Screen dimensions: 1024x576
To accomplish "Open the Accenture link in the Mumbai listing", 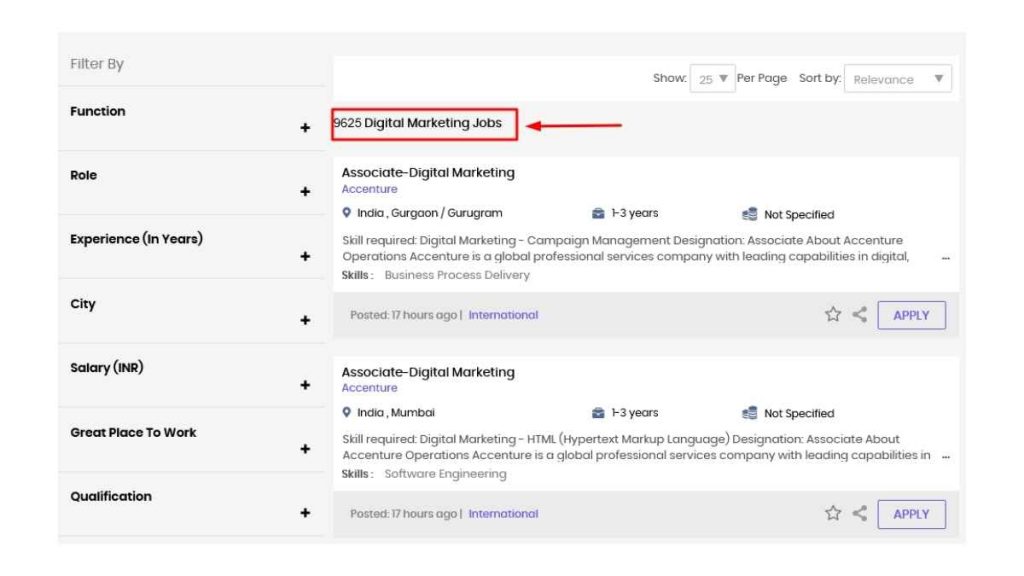I will point(370,387).
